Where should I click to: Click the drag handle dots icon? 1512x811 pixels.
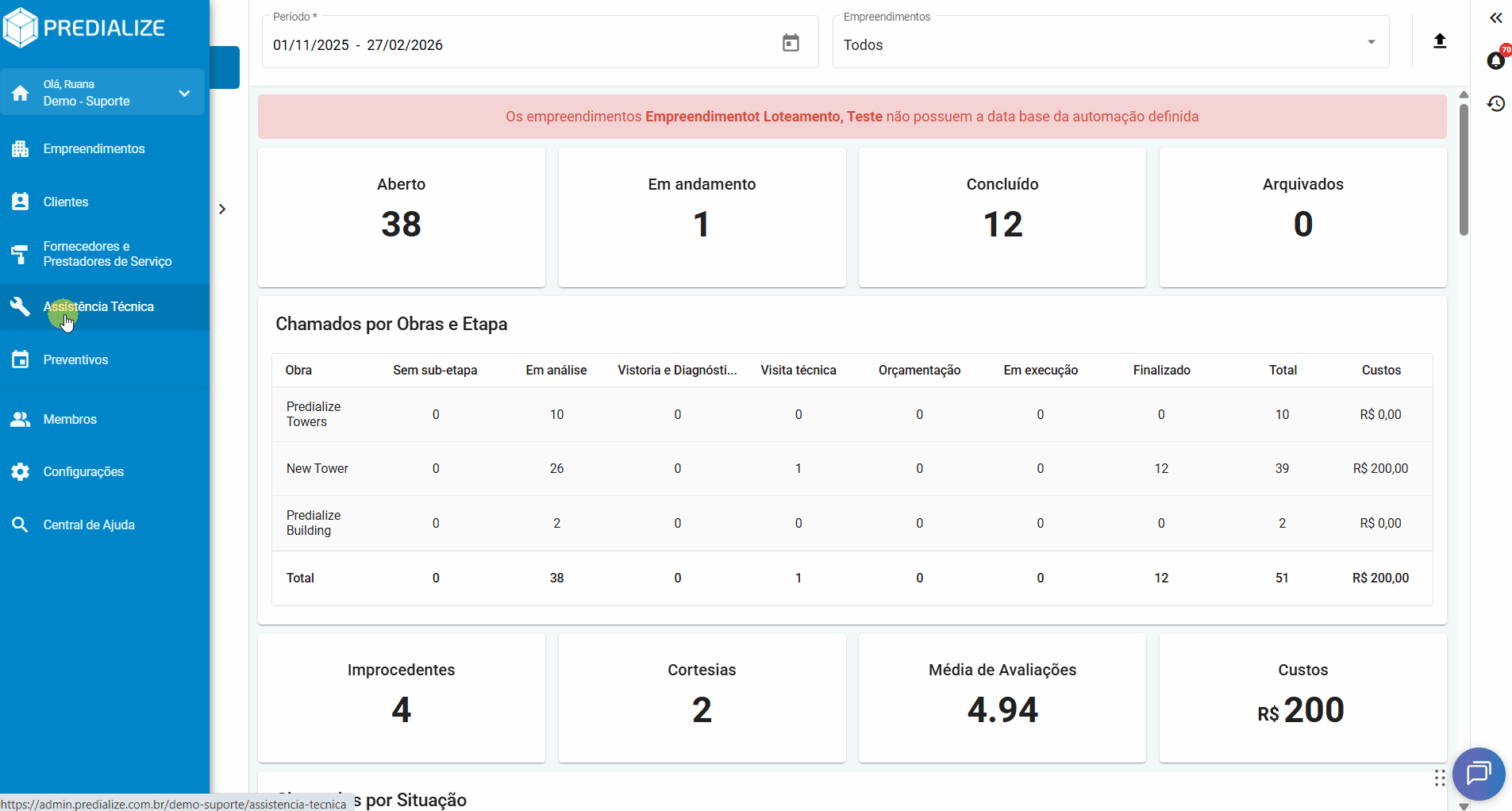click(x=1440, y=778)
